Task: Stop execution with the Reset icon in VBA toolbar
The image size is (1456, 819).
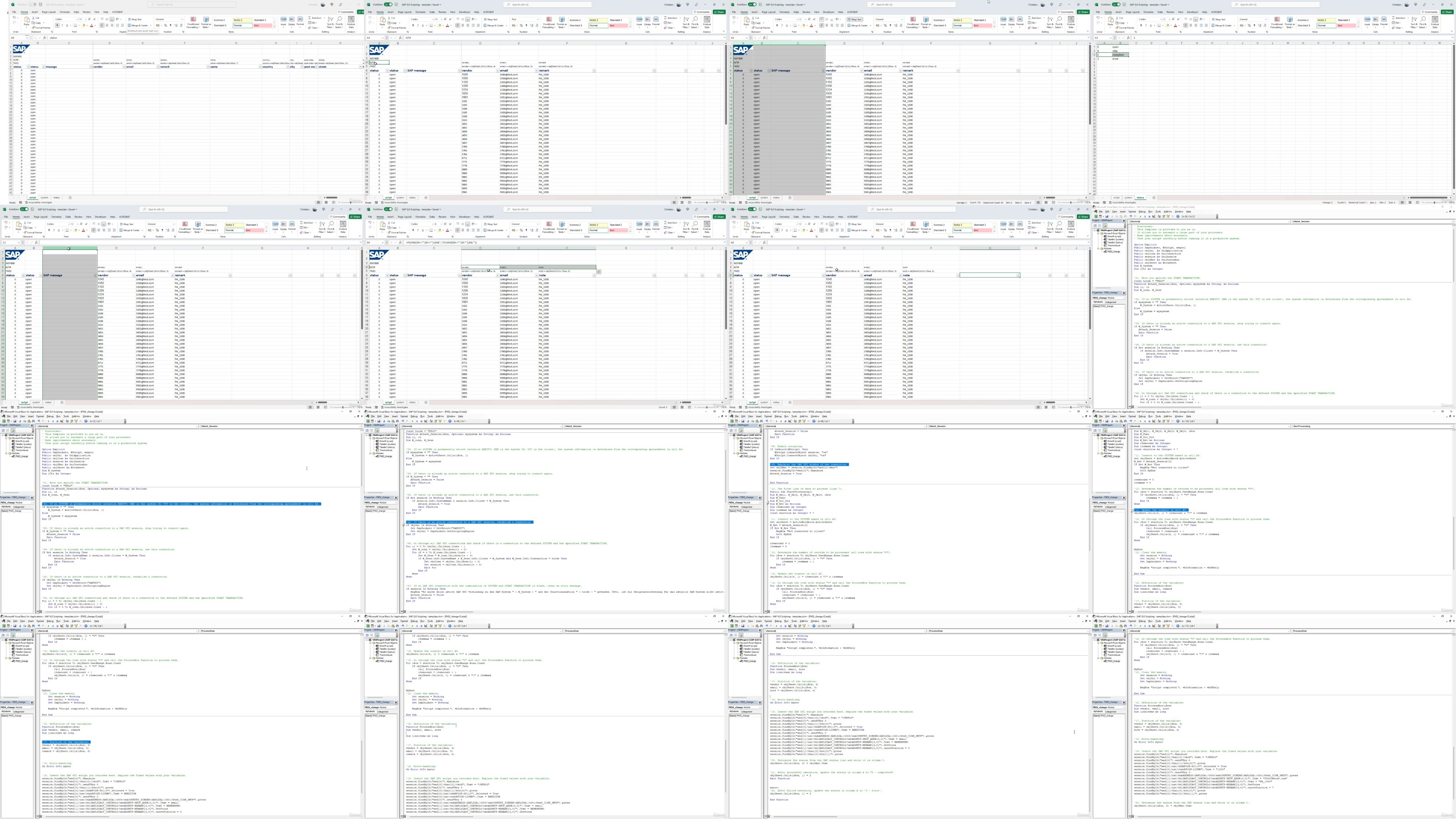Action: (x=57, y=422)
